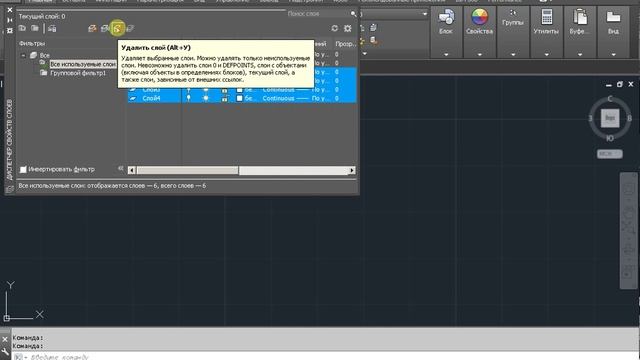Select Все используемые слои filter
Viewport: 640px width, 360px height.
(x=83, y=64)
